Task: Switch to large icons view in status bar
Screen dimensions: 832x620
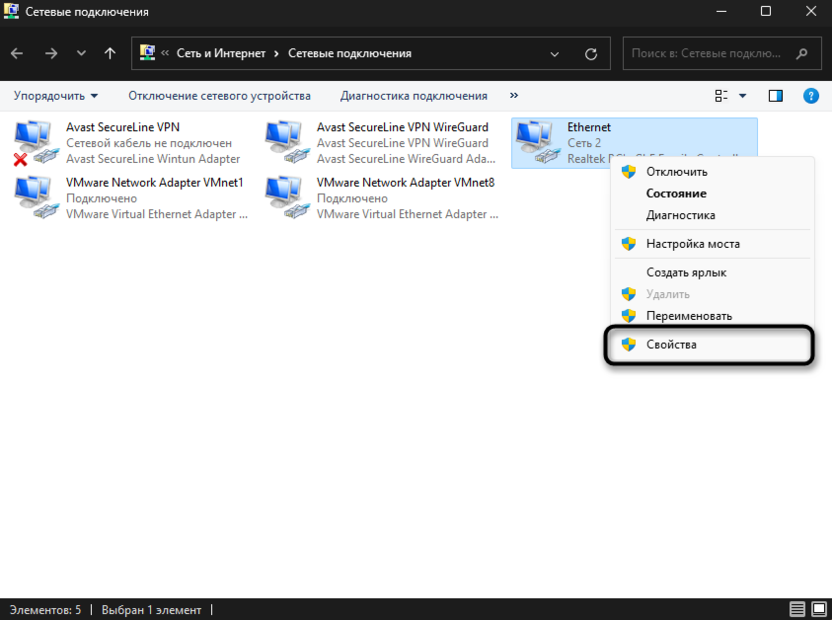Action: [x=820, y=607]
